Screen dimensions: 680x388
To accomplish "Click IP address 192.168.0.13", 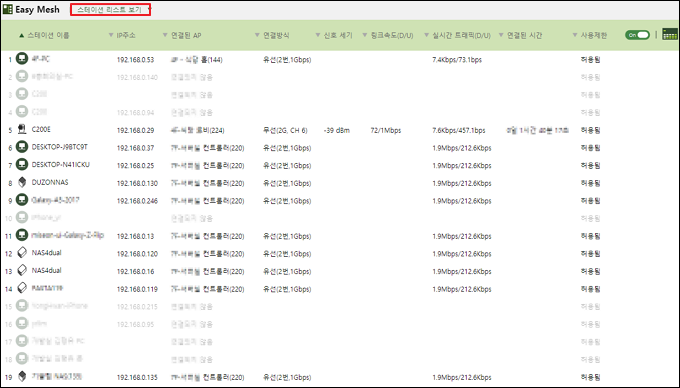I will tap(135, 236).
